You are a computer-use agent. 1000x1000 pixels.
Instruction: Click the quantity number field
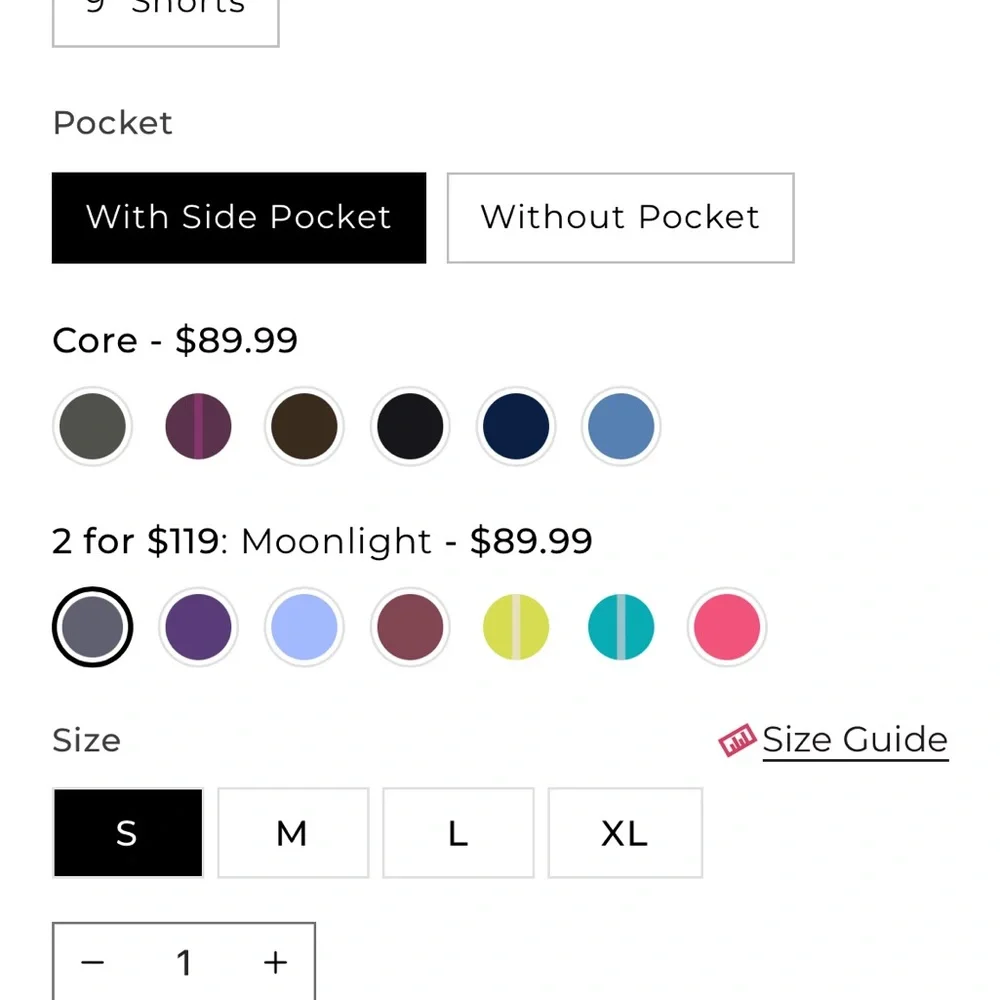(184, 963)
